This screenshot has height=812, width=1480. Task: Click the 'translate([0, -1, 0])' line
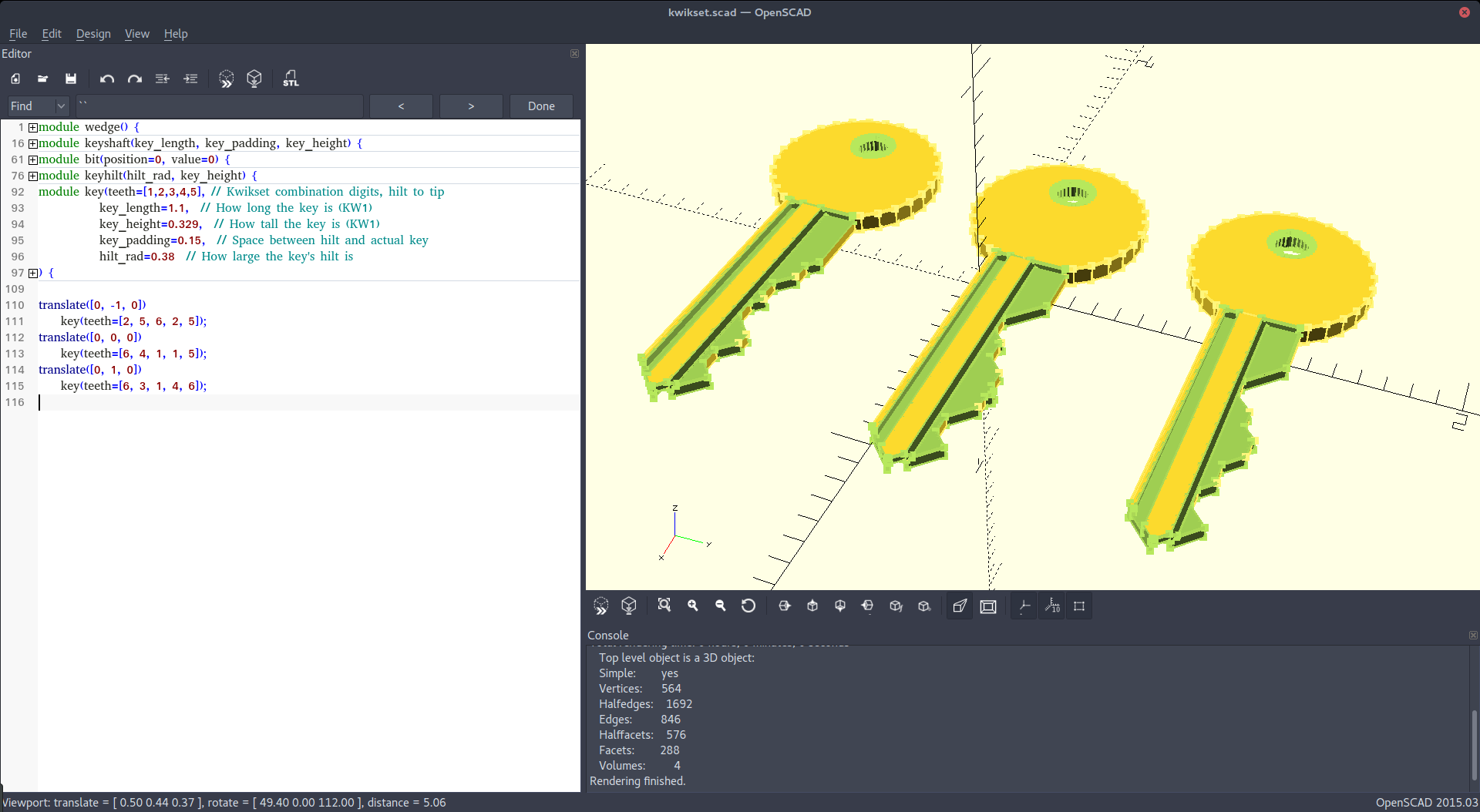point(92,305)
